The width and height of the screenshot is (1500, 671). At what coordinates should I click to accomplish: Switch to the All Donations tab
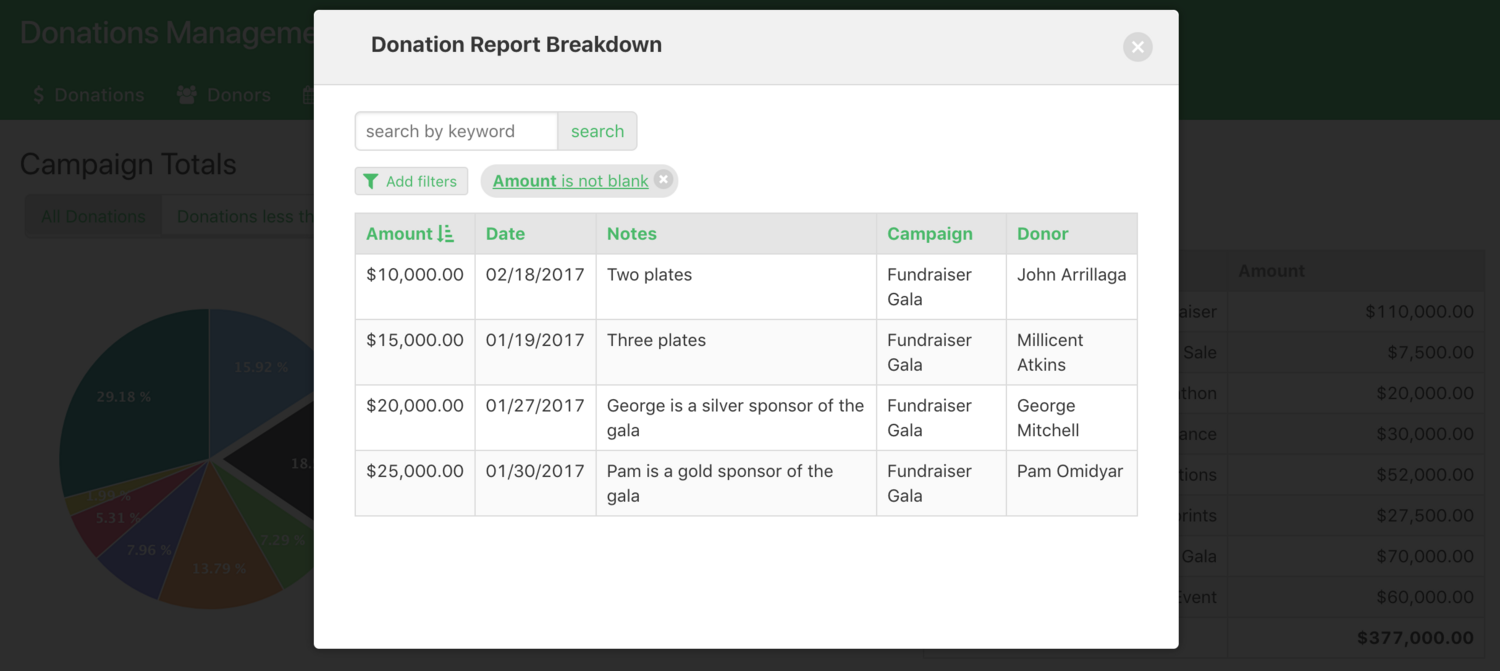[x=93, y=216]
